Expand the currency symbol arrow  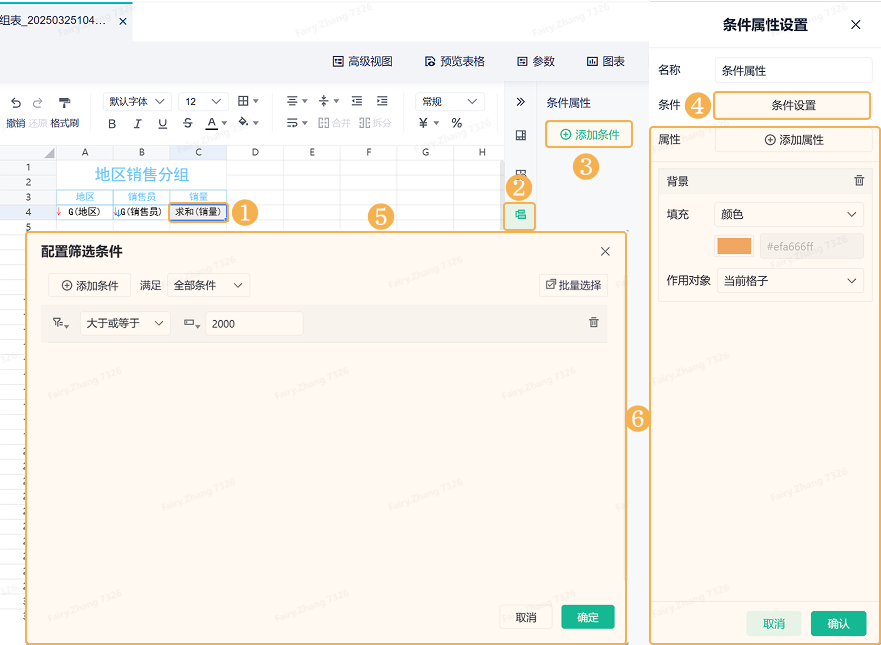click(436, 123)
